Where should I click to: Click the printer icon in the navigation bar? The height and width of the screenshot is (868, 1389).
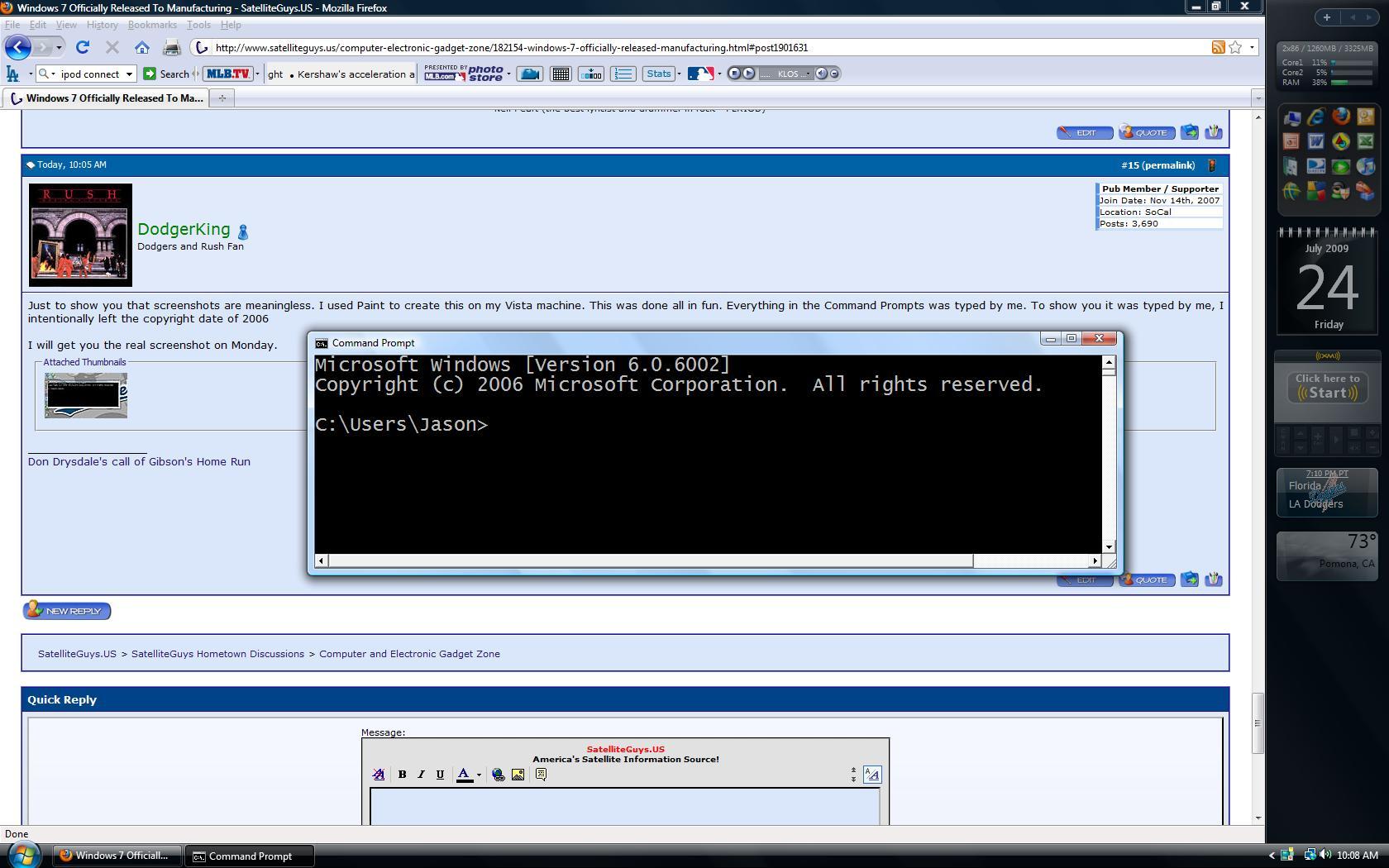(172, 47)
